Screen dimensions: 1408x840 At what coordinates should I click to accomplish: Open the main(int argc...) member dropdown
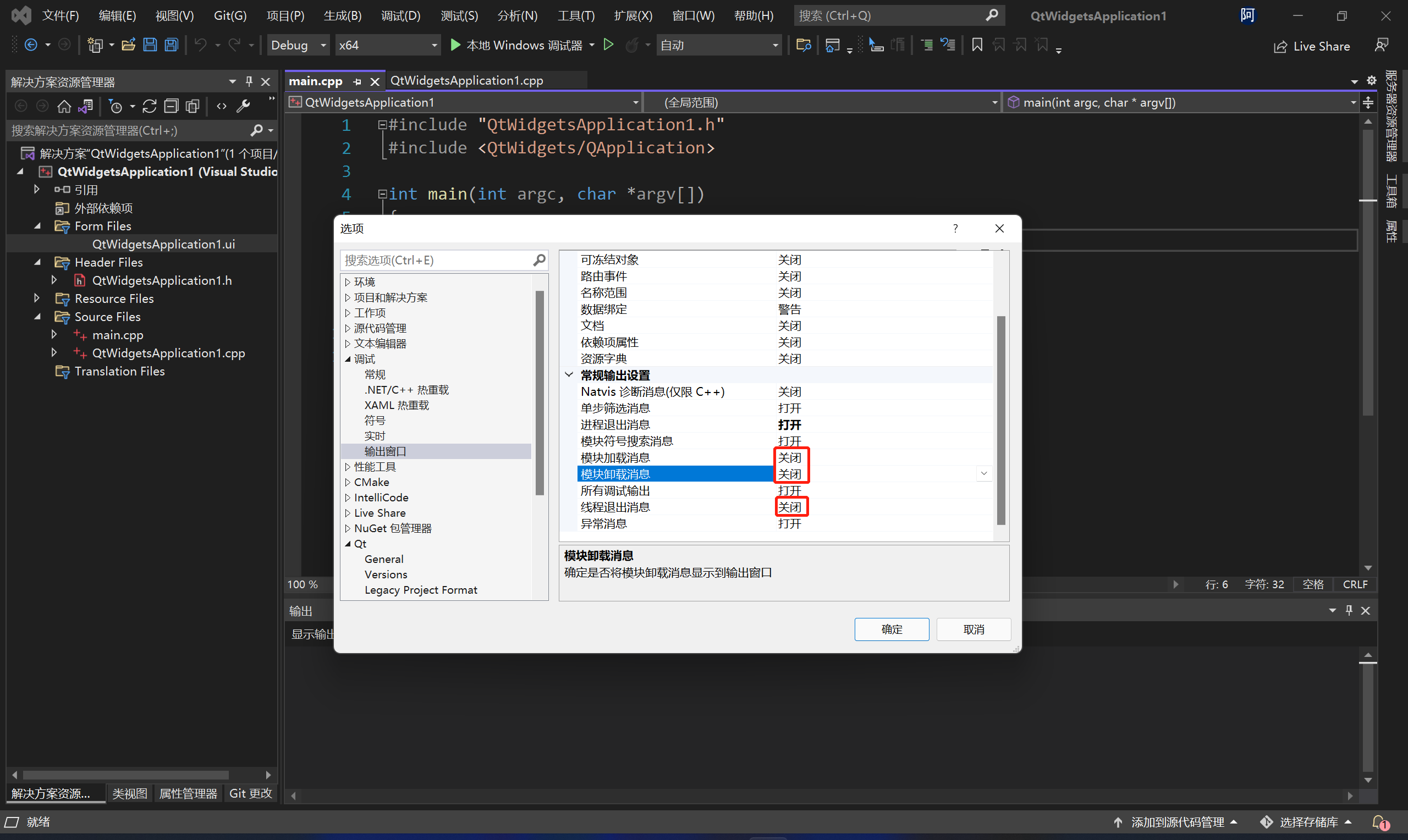pyautogui.click(x=1182, y=102)
